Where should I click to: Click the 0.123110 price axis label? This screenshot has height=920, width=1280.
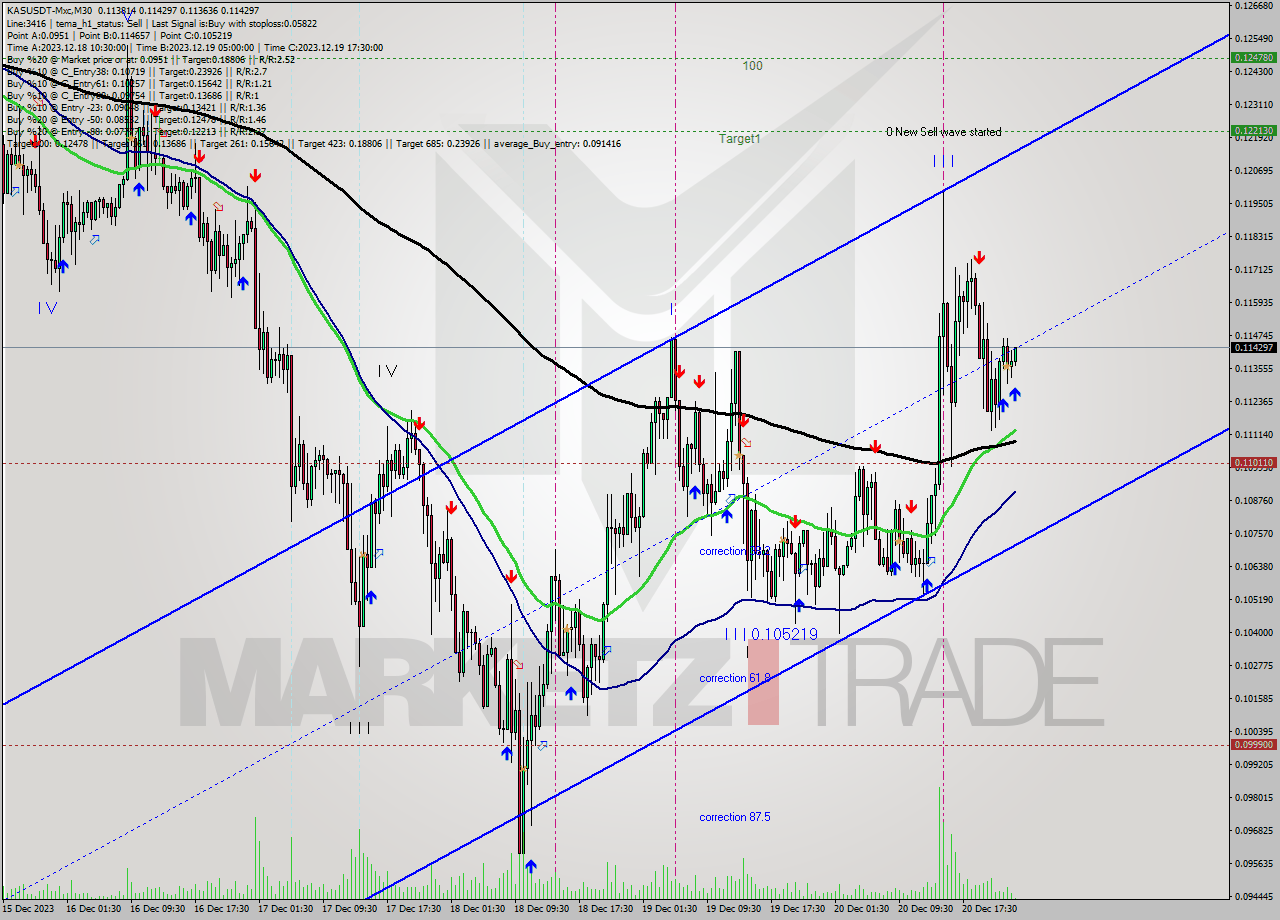tap(1254, 104)
